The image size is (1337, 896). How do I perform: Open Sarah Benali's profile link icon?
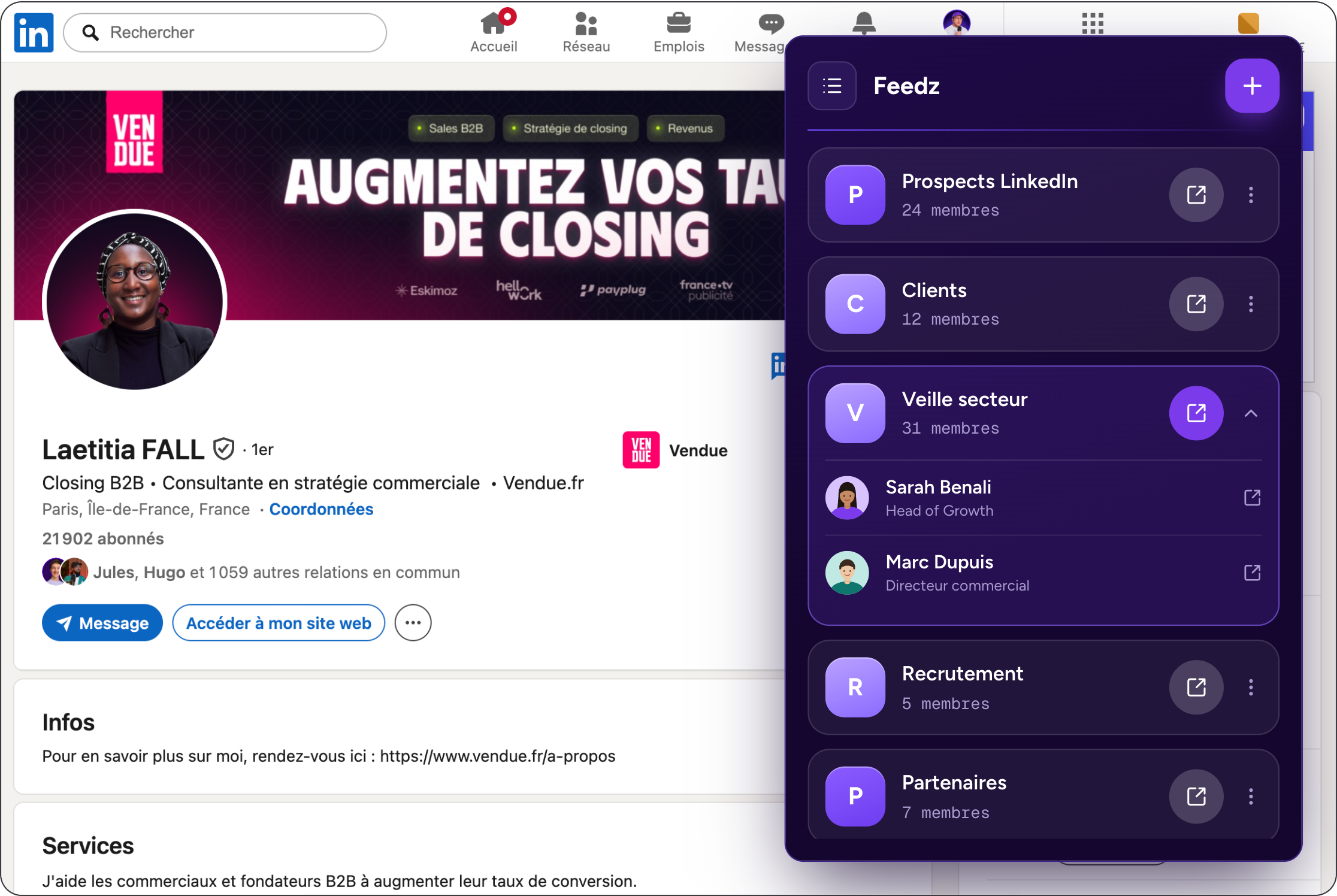tap(1252, 498)
